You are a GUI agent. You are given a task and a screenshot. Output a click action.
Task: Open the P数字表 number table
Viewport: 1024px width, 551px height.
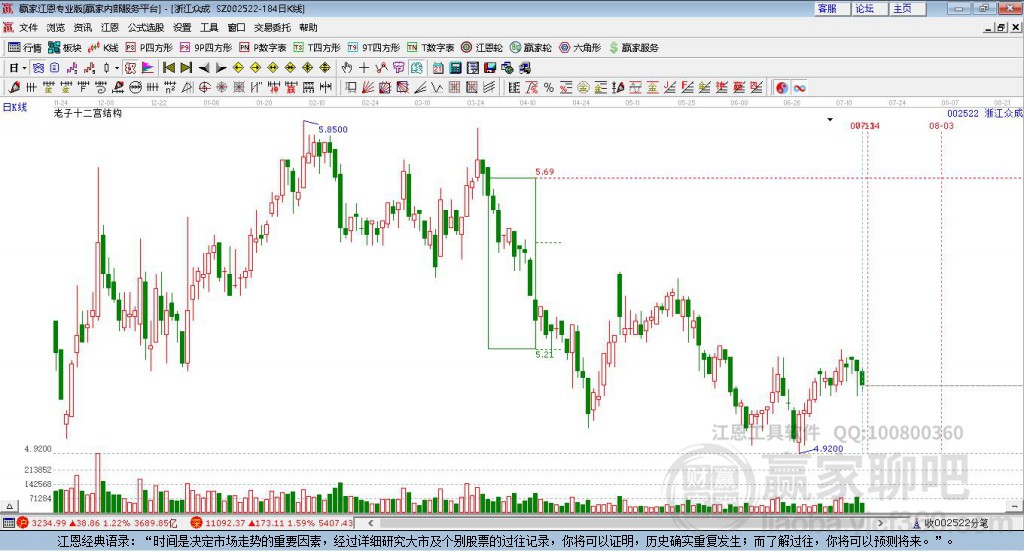point(263,48)
